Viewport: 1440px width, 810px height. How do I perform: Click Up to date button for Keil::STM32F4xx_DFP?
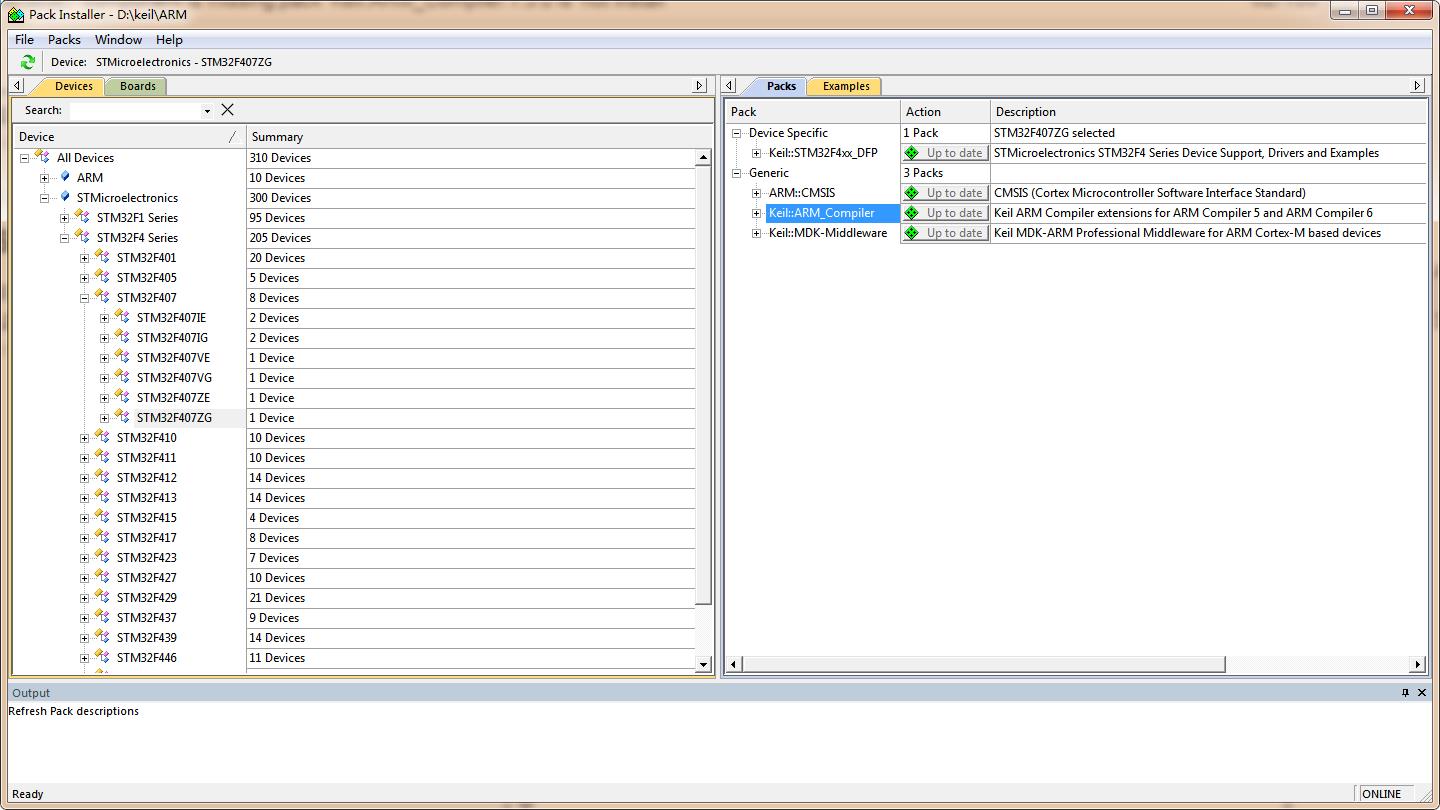[945, 153]
